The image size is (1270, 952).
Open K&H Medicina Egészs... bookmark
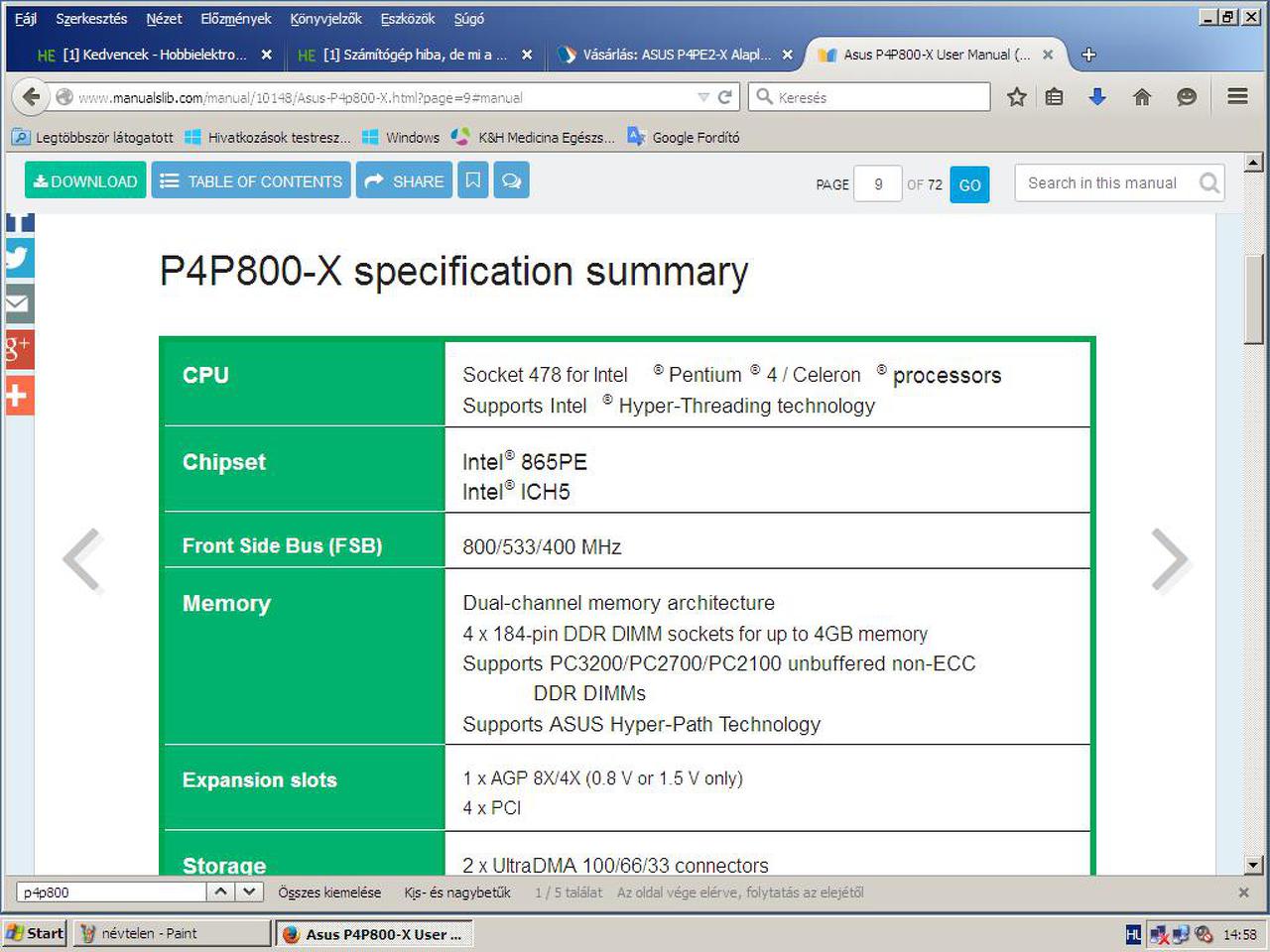click(533, 137)
